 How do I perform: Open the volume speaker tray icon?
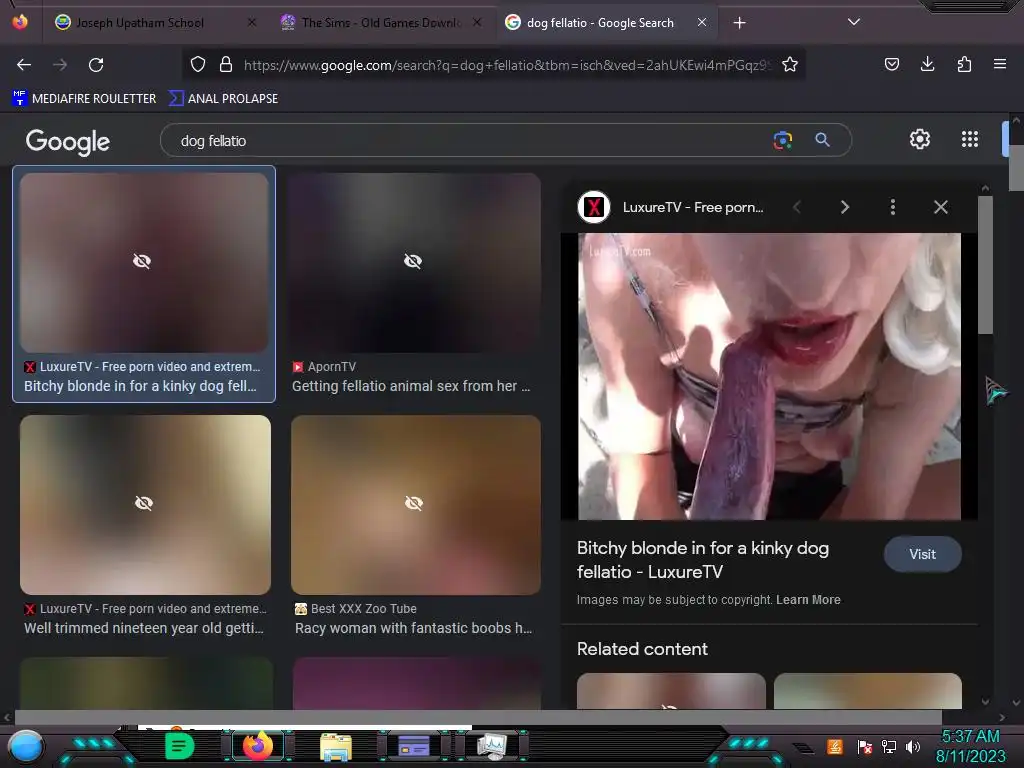pos(913,746)
